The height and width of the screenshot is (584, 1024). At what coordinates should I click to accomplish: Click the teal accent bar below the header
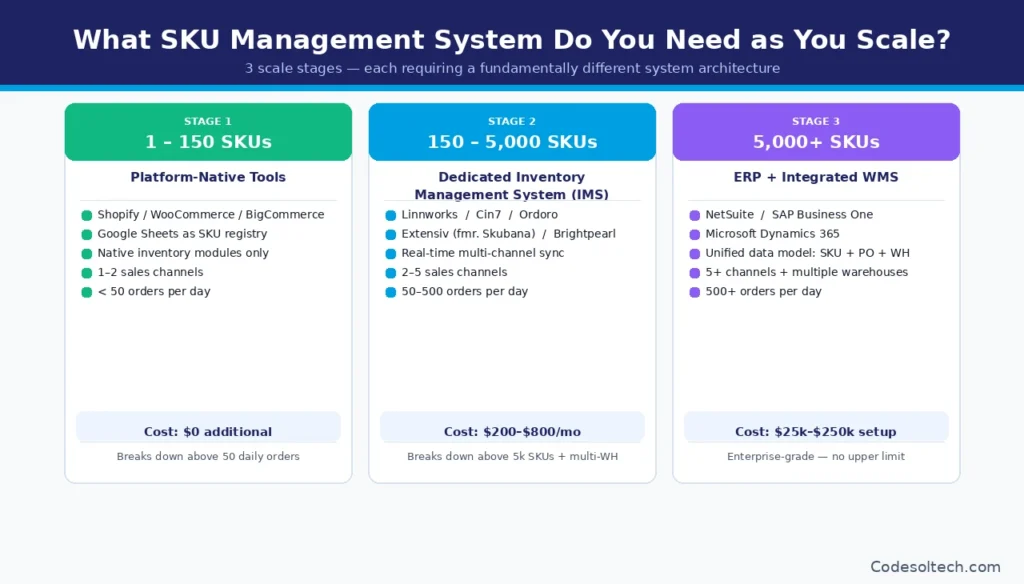click(x=512, y=88)
